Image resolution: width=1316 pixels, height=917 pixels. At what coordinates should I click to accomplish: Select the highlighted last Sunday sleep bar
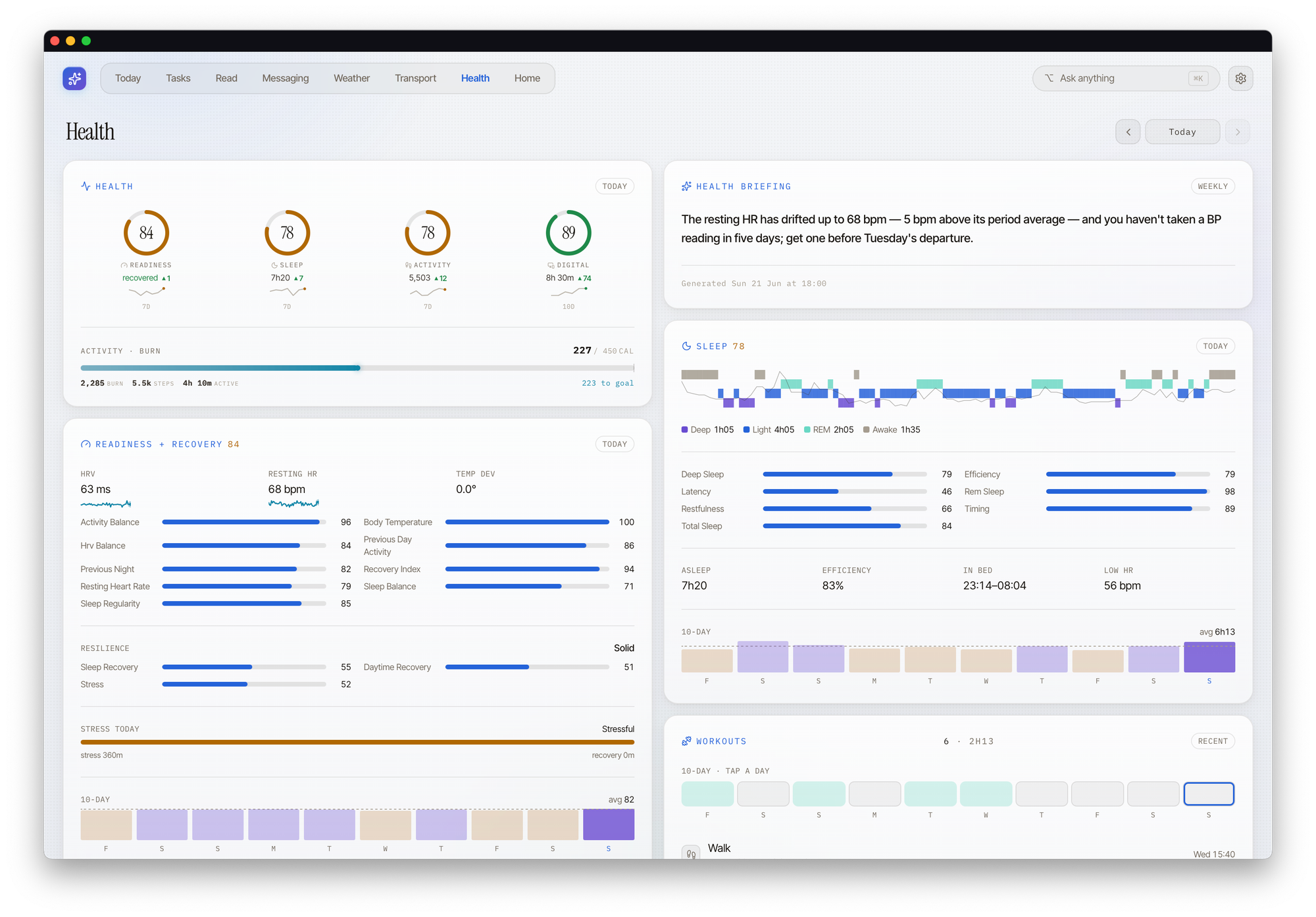(1209, 657)
